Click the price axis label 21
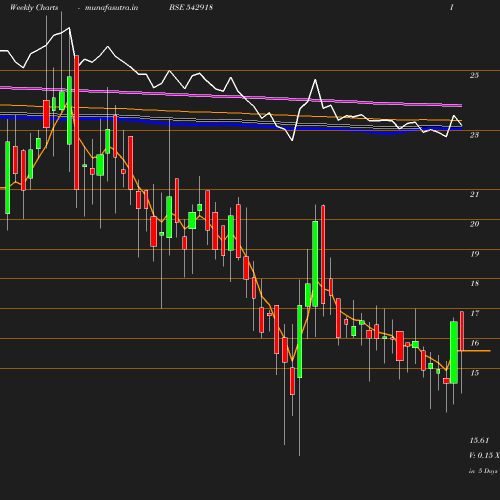This screenshot has height=500, width=500. [x=474, y=194]
